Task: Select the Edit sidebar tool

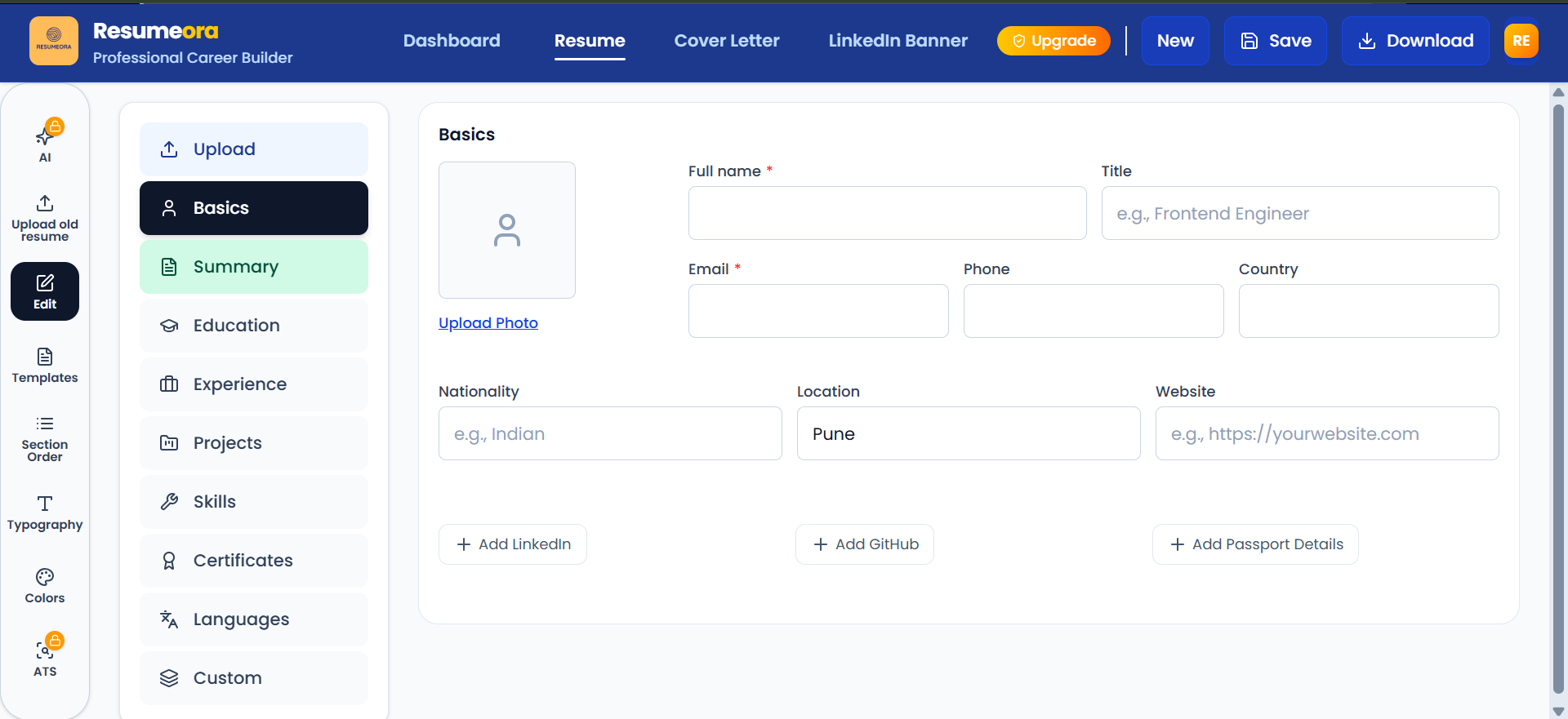Action: tap(45, 291)
